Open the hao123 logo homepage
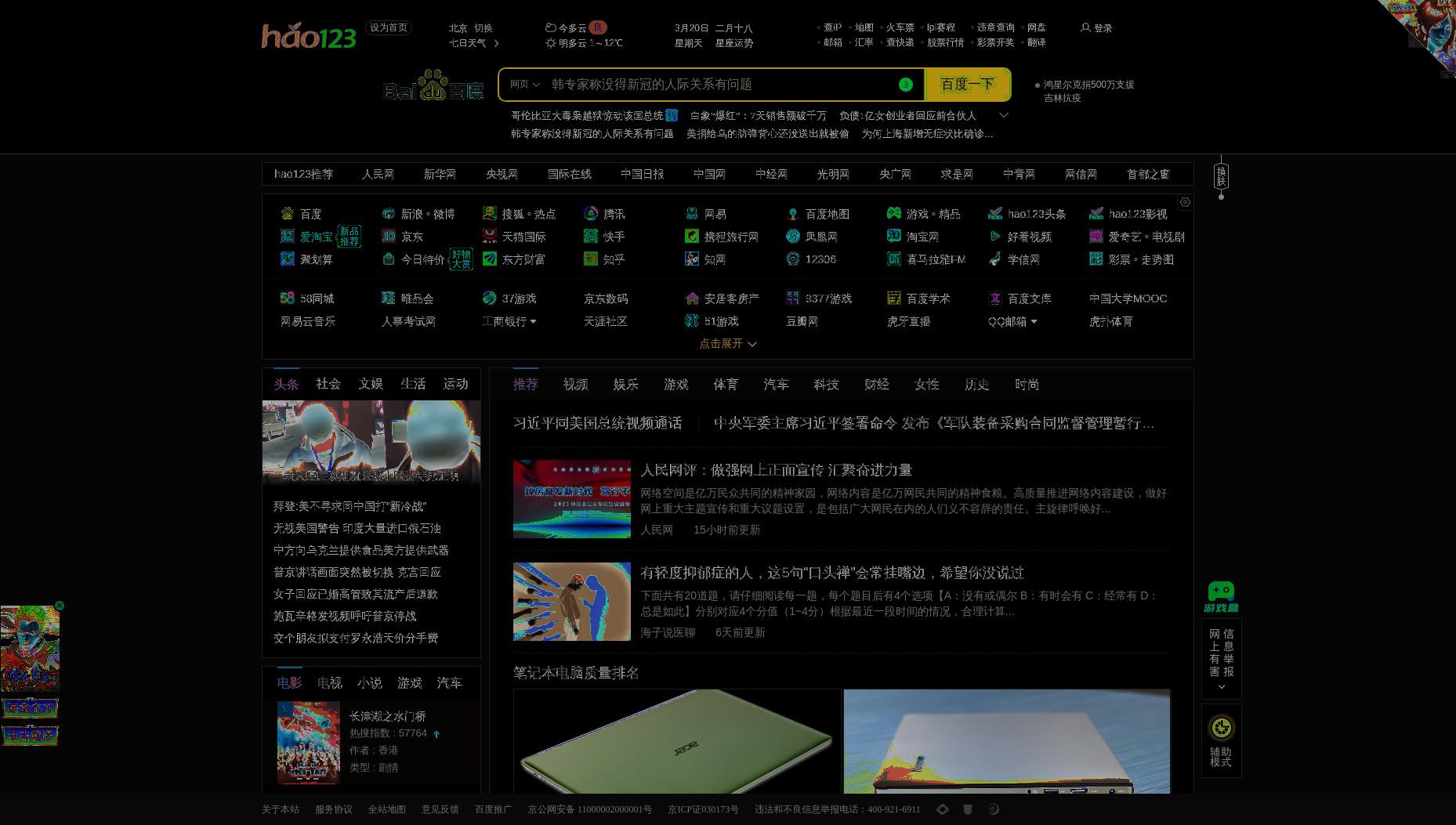Viewport: 1456px width, 825px height. [309, 36]
